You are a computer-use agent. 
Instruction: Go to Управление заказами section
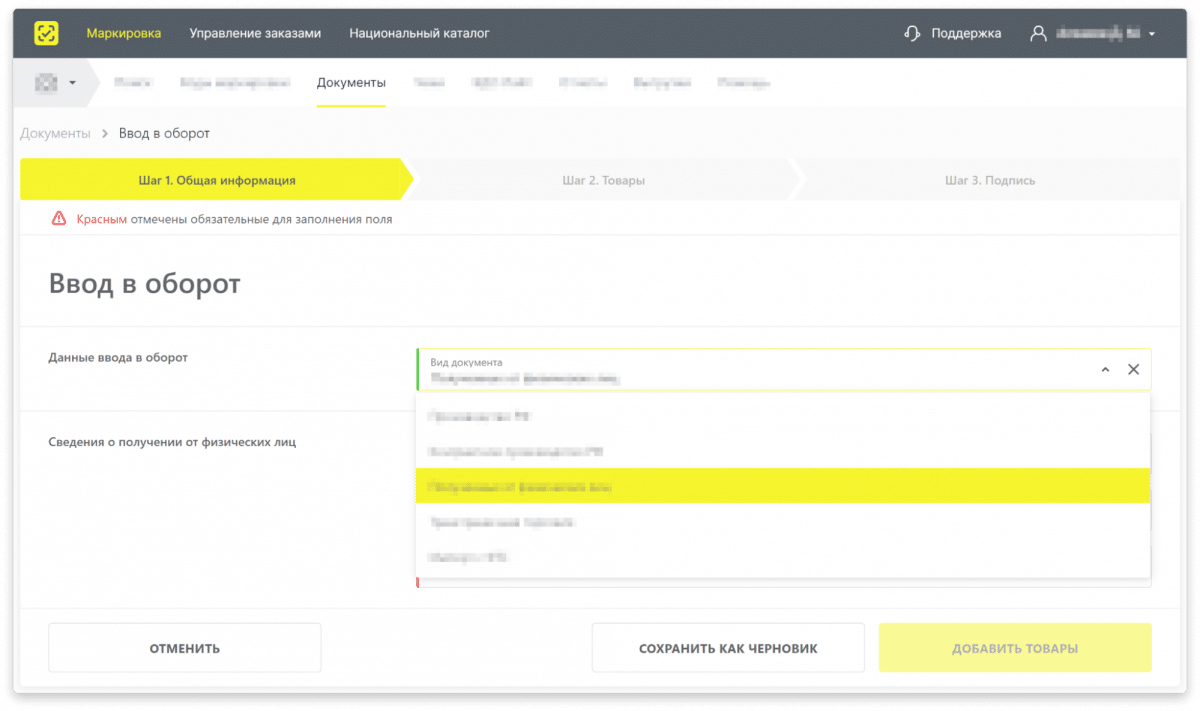click(255, 33)
